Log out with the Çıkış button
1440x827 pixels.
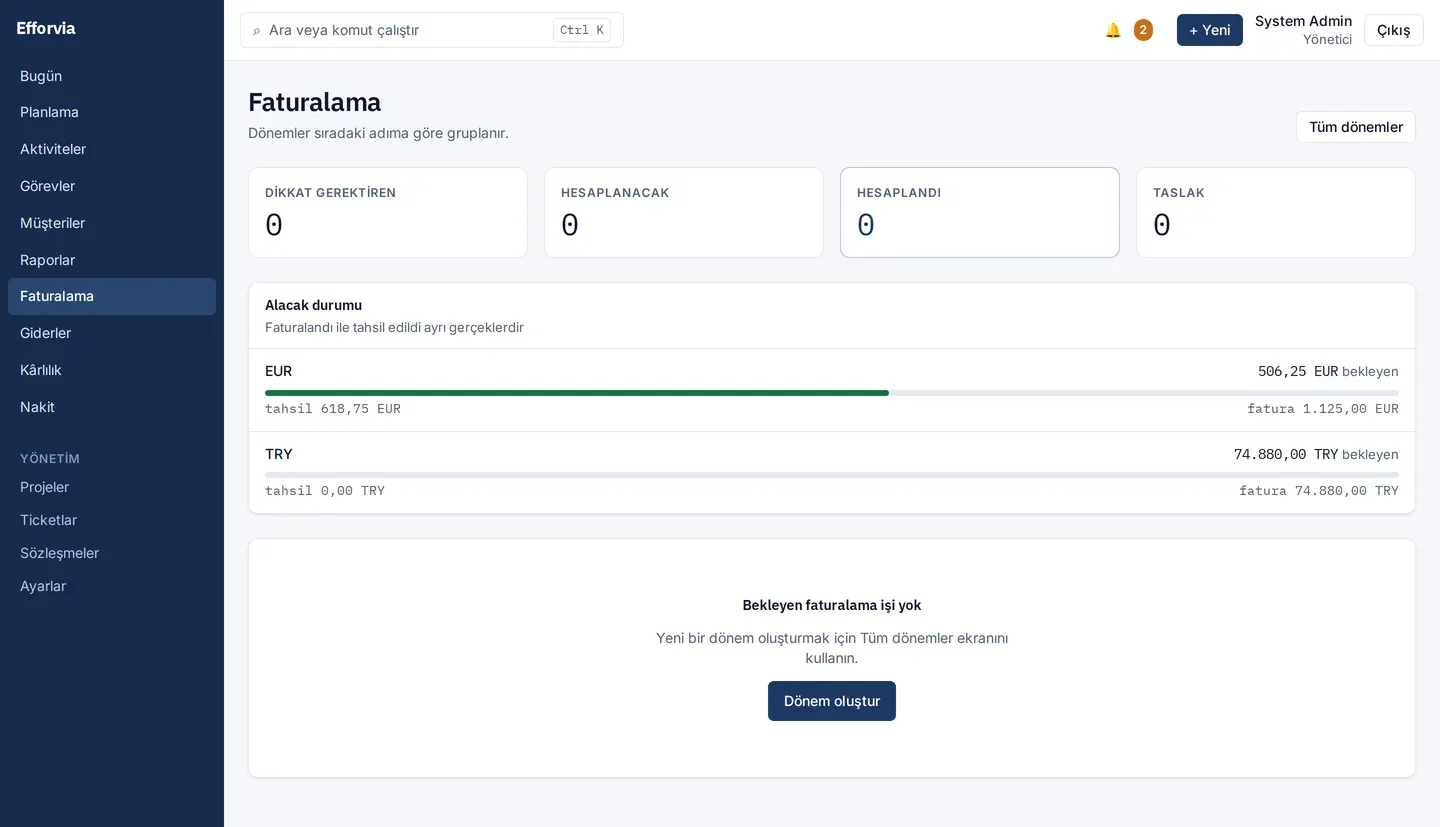(x=1394, y=30)
